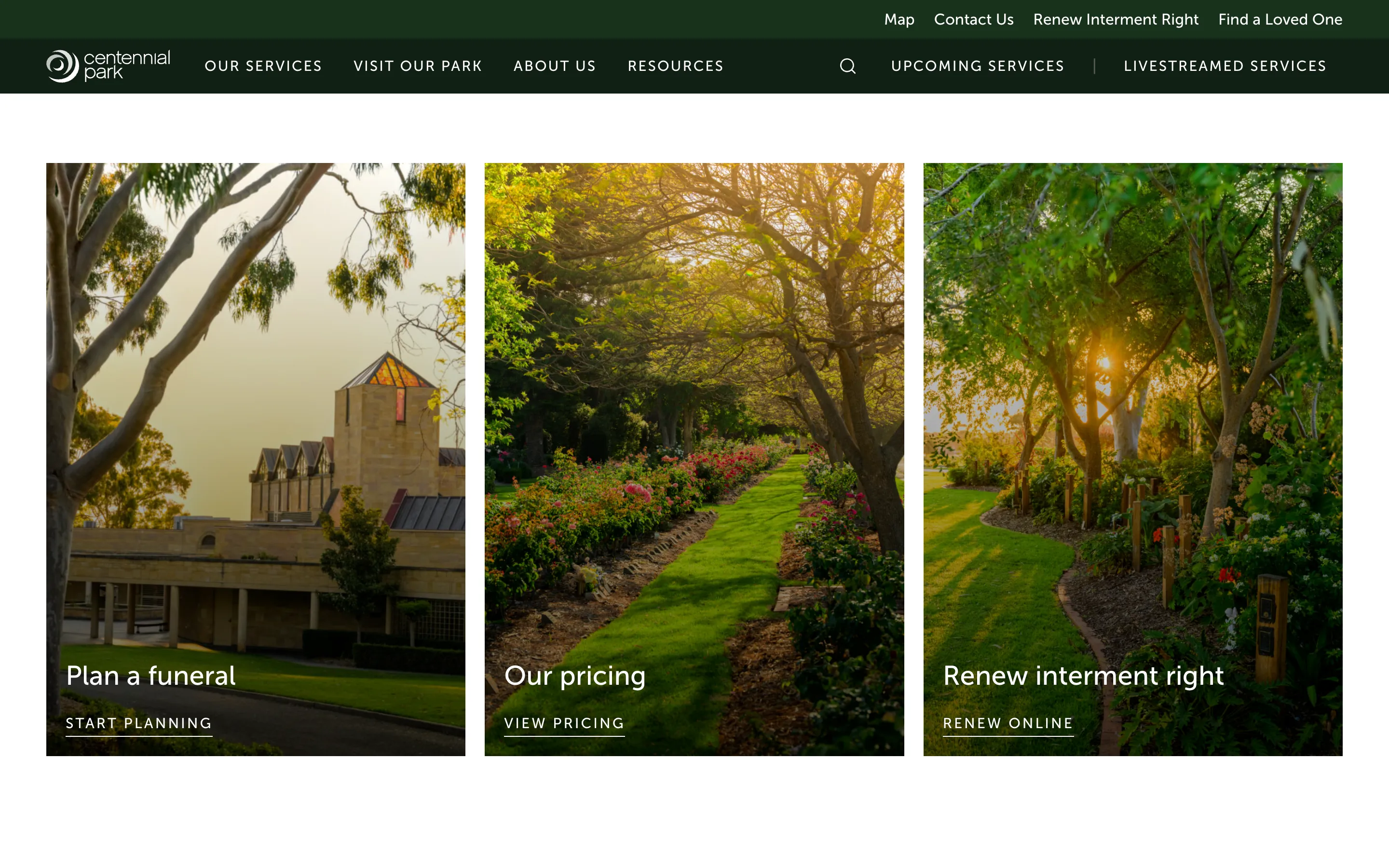Select the Plan a funeral heading

tap(150, 676)
